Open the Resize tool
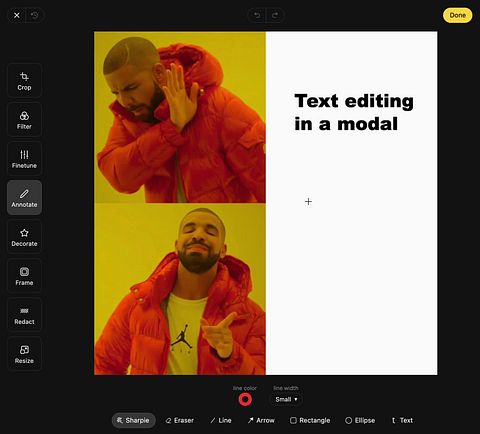The image size is (480, 434). pyautogui.click(x=24, y=354)
